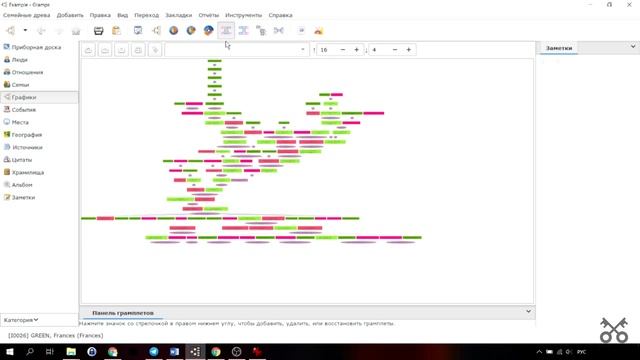Increase ancestor generations with the plus button

click(356, 50)
